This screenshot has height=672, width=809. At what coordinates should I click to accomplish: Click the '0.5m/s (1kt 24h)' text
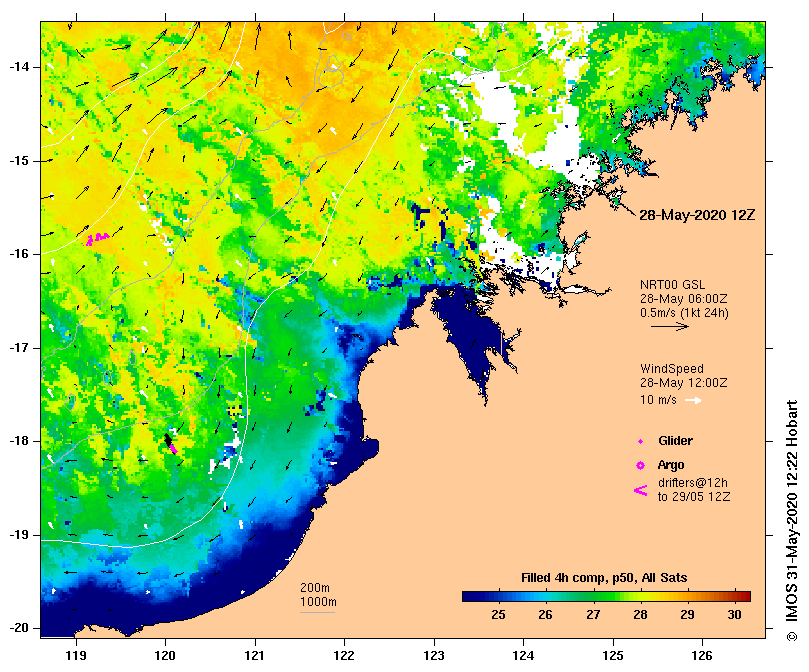[x=684, y=313]
